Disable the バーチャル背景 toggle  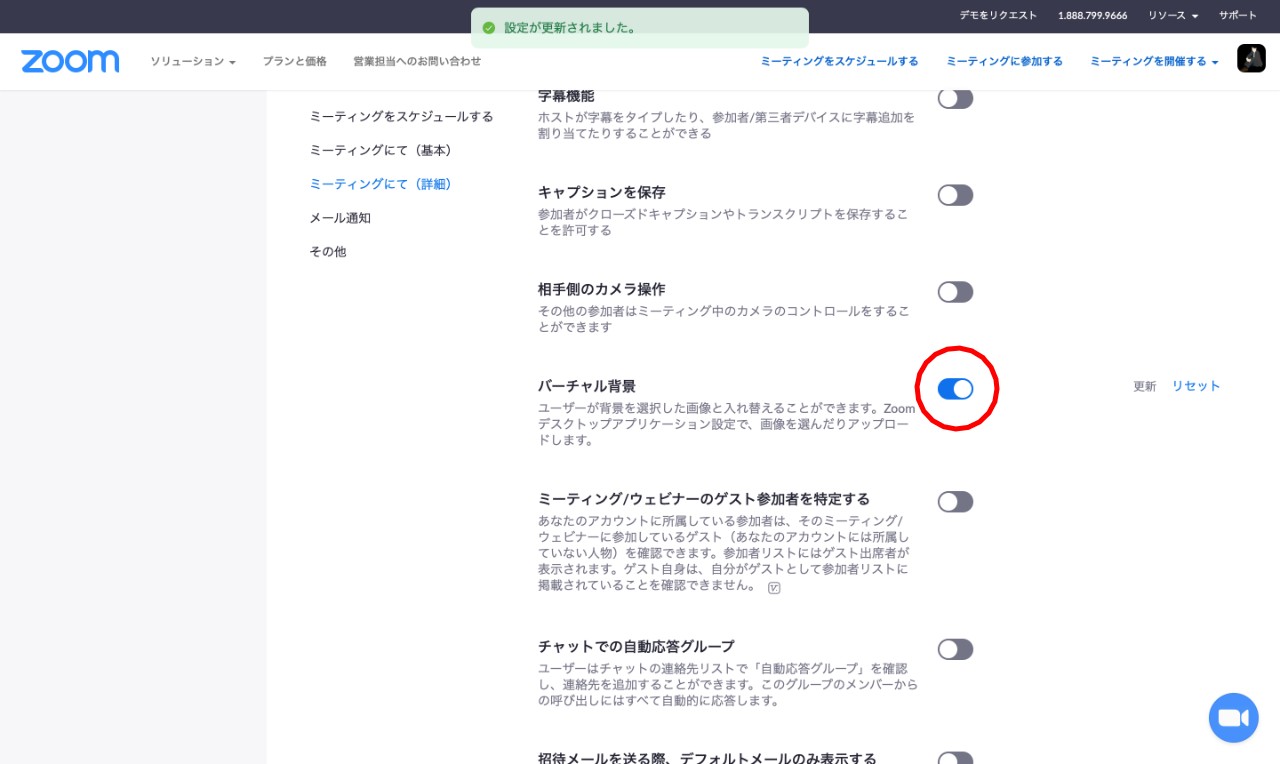click(955, 389)
